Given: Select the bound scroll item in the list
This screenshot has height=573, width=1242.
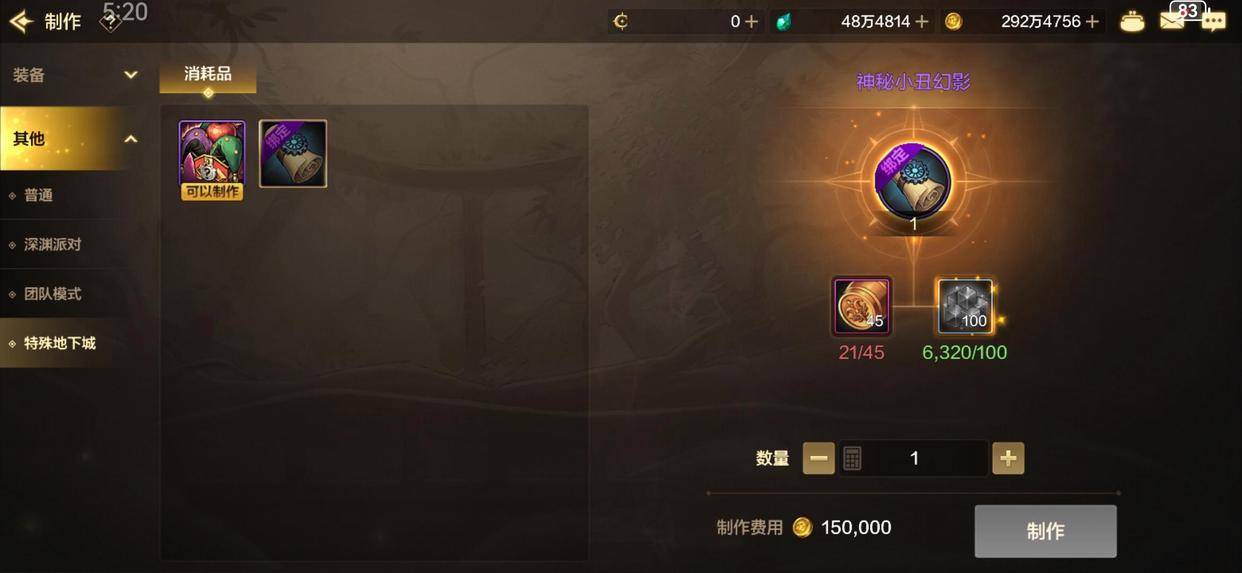Looking at the screenshot, I should pyautogui.click(x=293, y=154).
